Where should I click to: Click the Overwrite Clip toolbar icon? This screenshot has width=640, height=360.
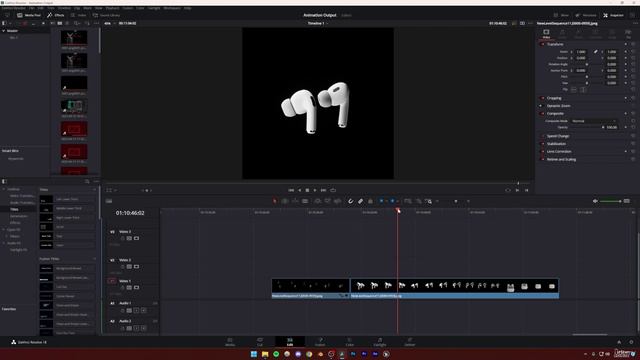pyautogui.click(x=328, y=201)
